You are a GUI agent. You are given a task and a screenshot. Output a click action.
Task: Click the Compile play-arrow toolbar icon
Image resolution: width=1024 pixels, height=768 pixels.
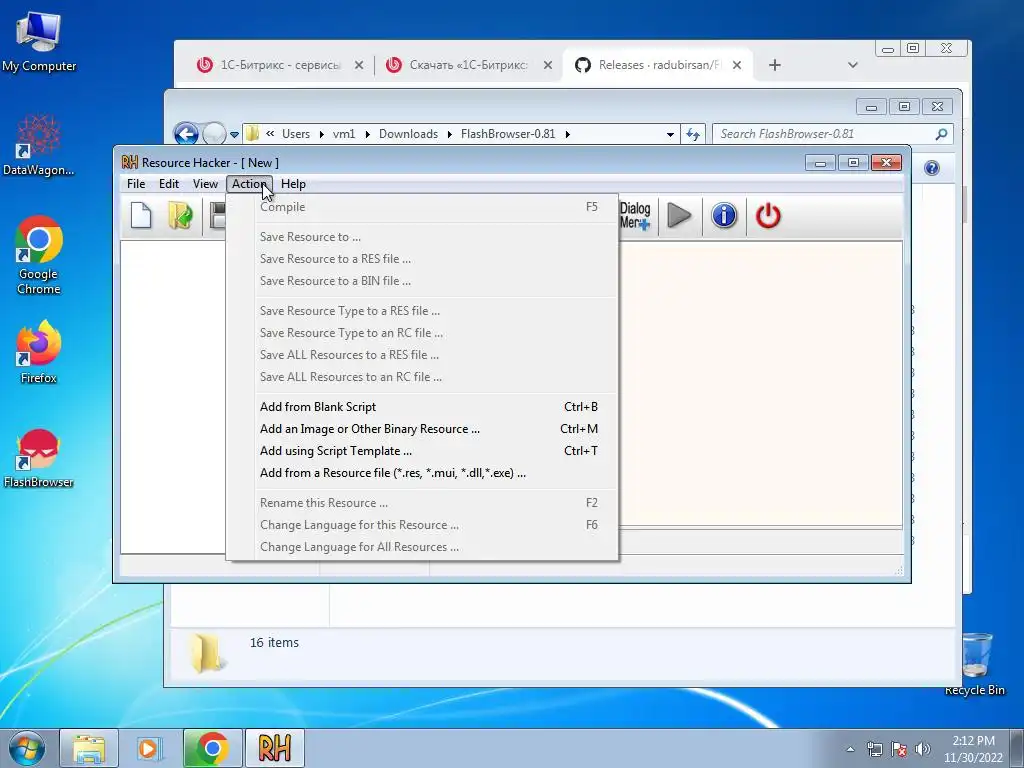679,216
